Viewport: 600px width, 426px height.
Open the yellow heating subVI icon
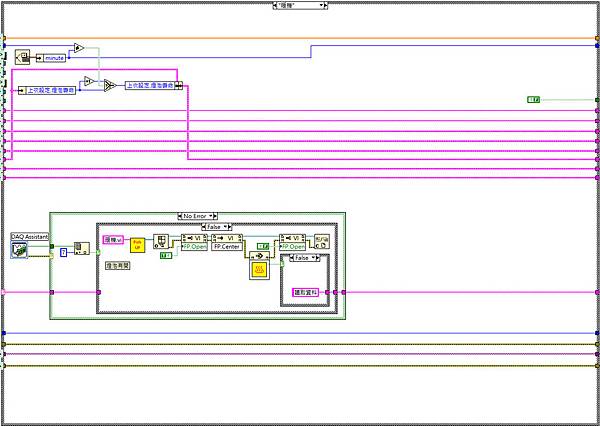pos(259,270)
